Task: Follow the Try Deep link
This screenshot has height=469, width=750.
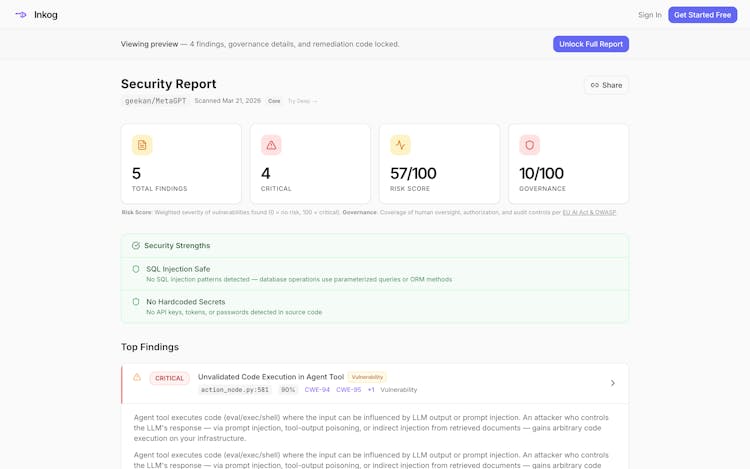Action: click(302, 101)
